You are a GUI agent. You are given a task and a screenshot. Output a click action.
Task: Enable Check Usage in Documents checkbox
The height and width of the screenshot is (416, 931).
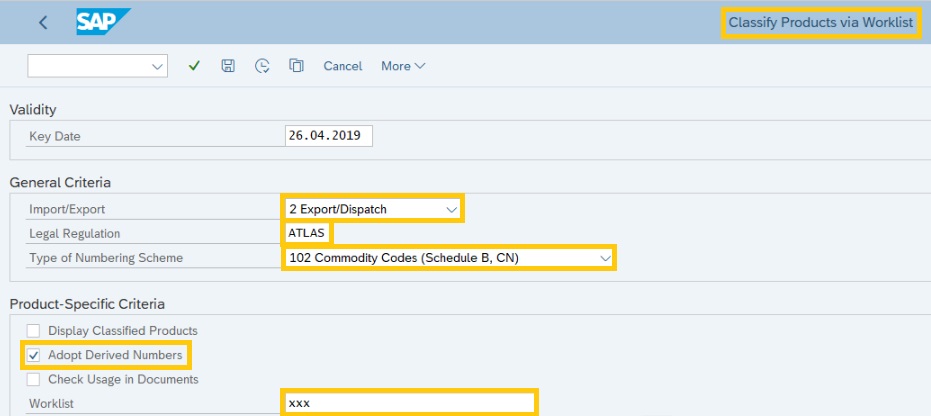[34, 379]
